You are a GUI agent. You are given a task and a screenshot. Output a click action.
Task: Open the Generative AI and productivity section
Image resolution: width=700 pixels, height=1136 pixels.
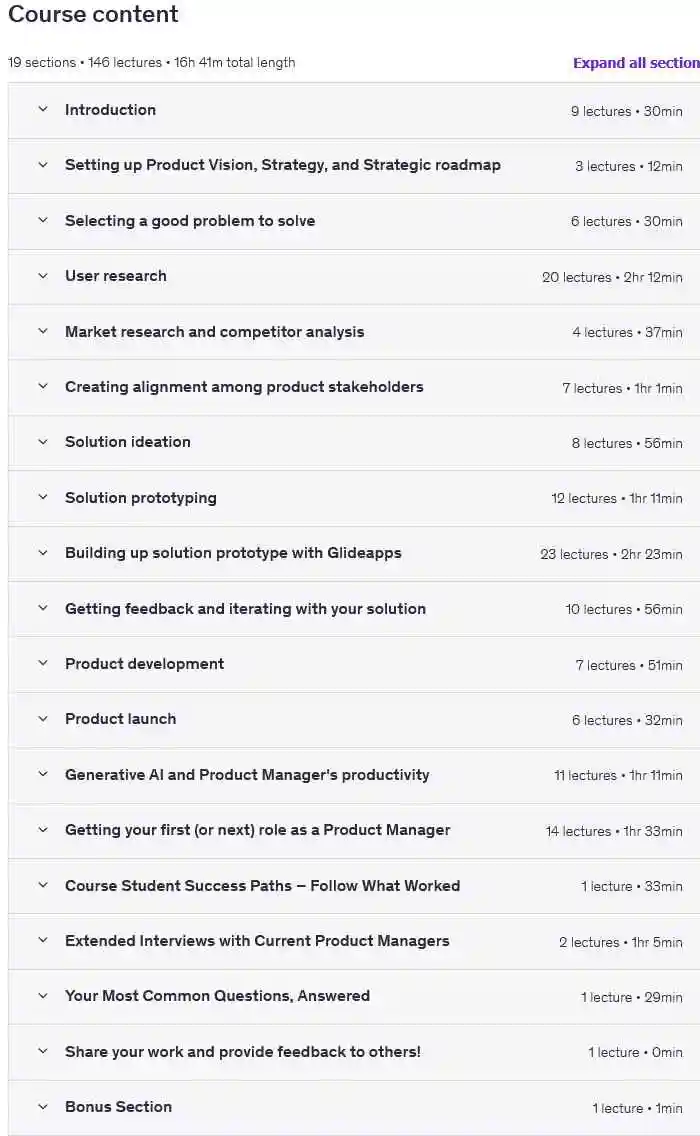(247, 775)
